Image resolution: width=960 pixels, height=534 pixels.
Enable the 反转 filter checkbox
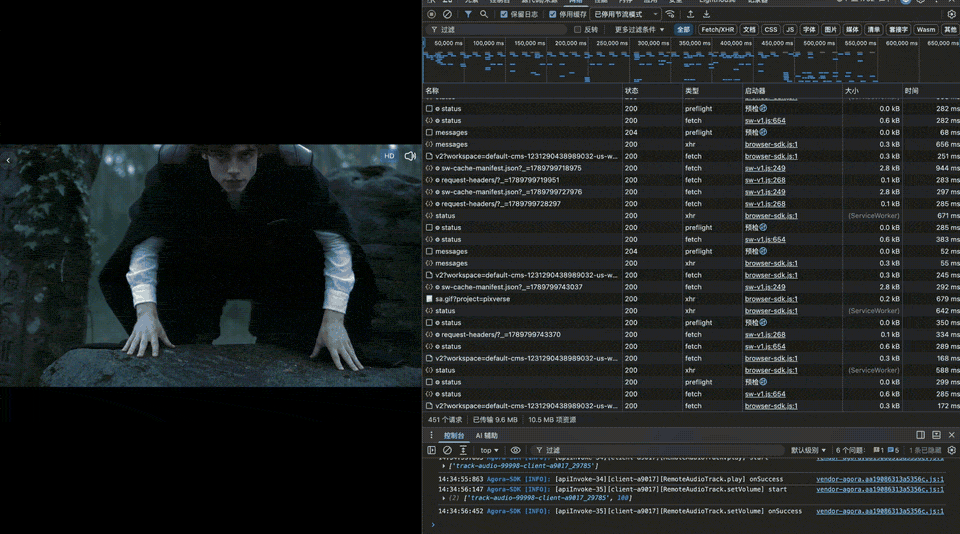point(577,29)
